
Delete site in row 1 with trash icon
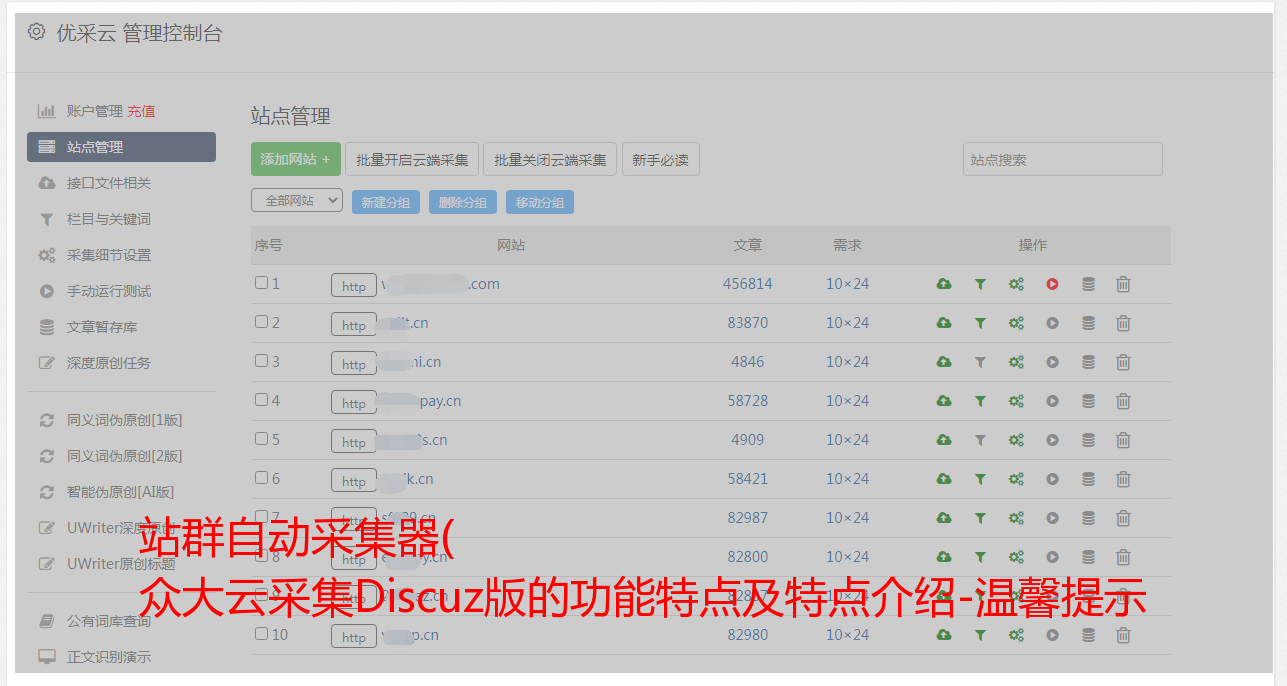(1123, 284)
